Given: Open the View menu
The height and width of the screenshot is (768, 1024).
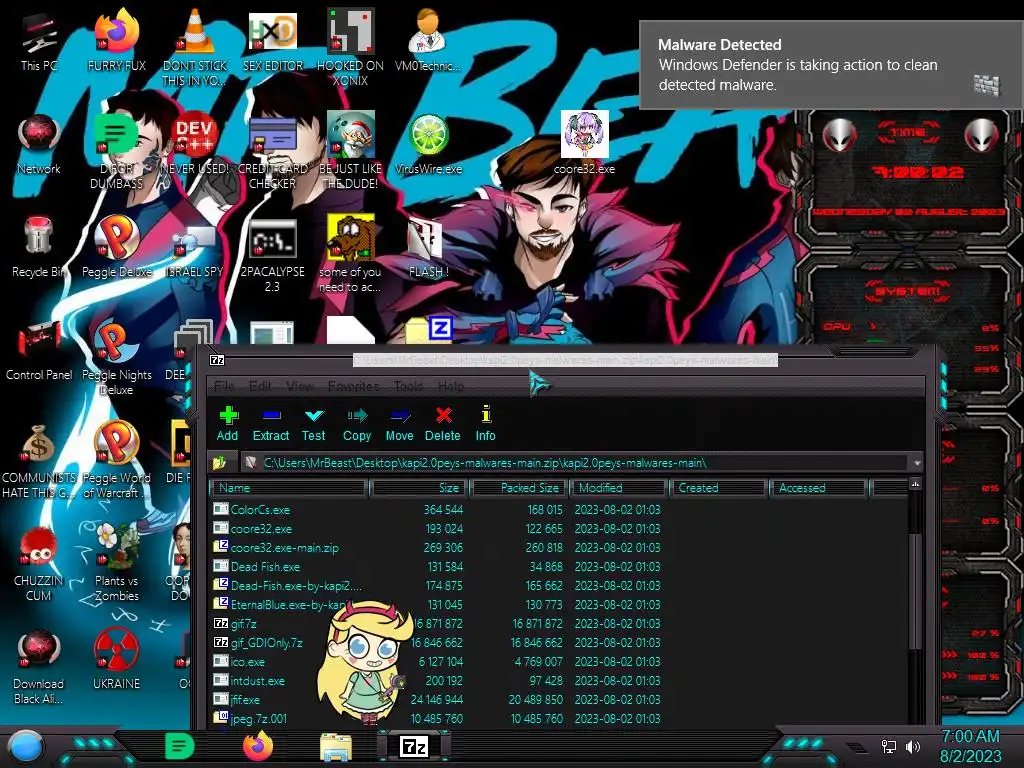Looking at the screenshot, I should 300,386.
